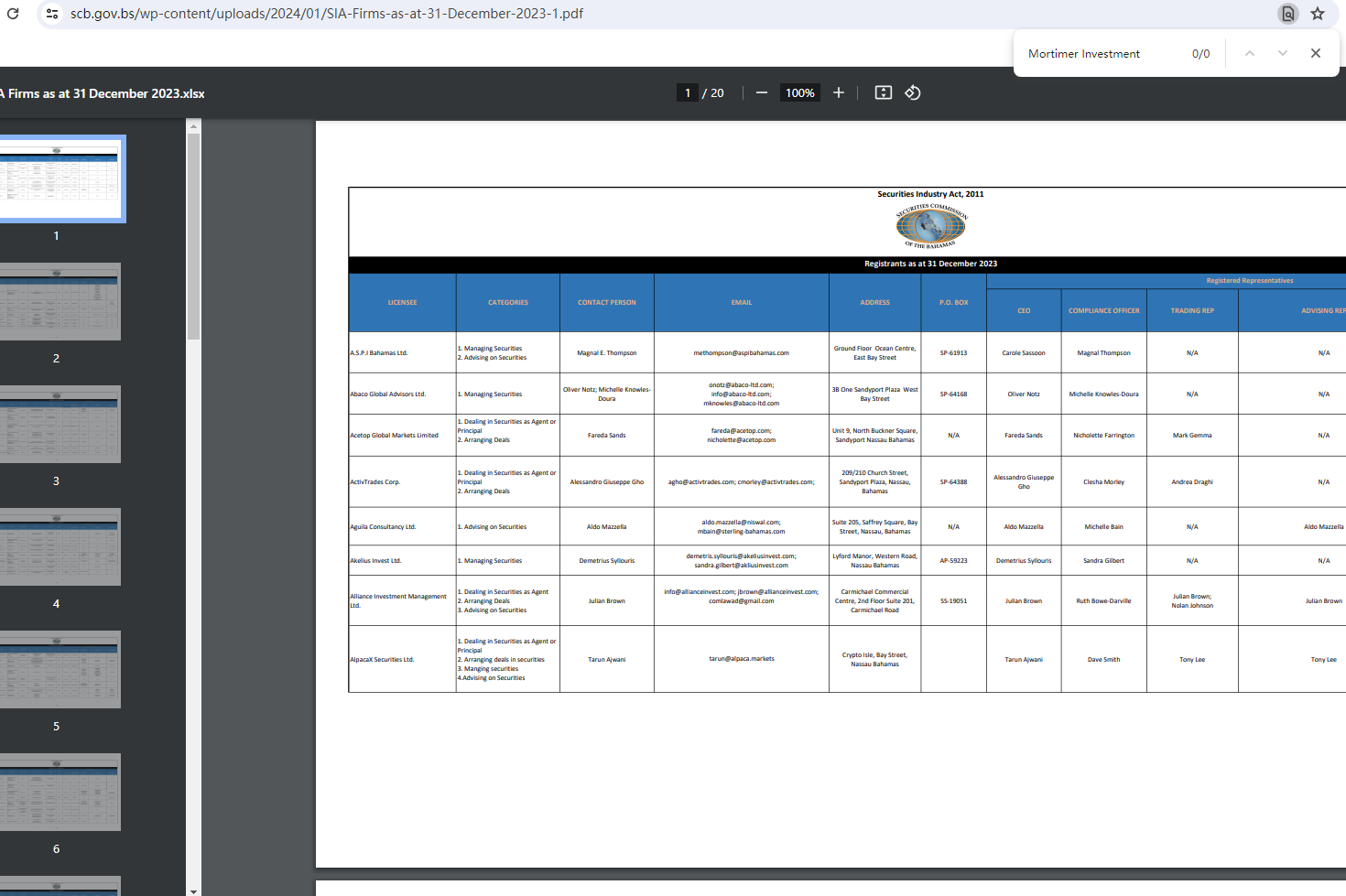
Task: Open site information icon in address bar
Action: point(52,14)
